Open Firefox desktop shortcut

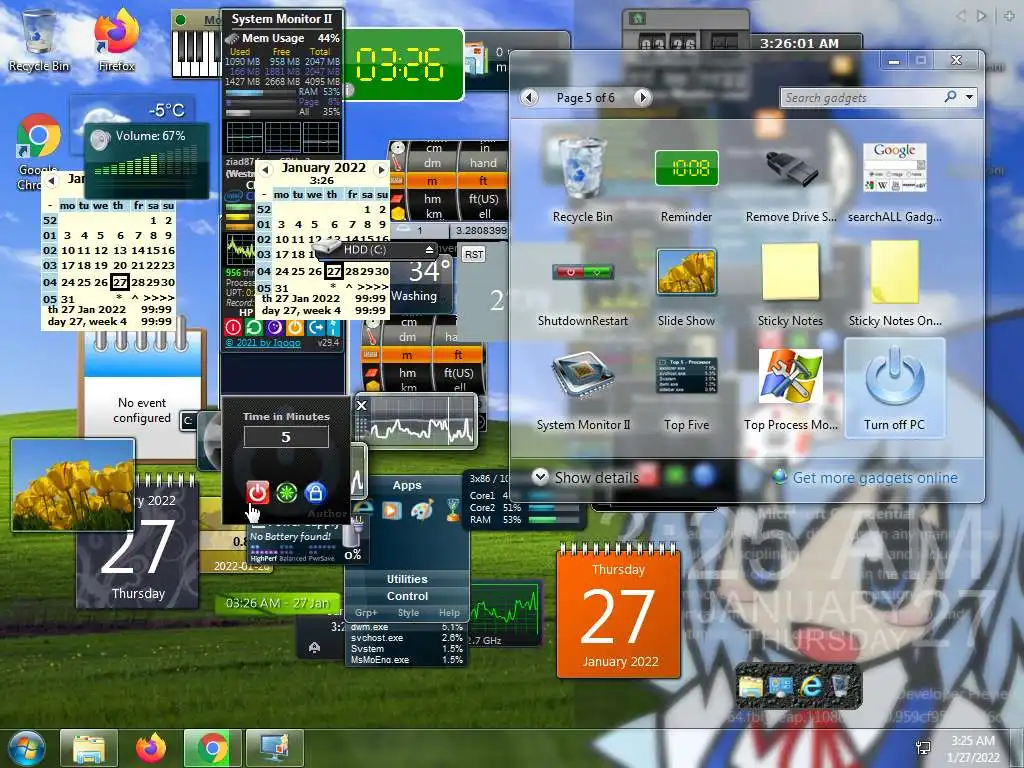tap(116, 39)
